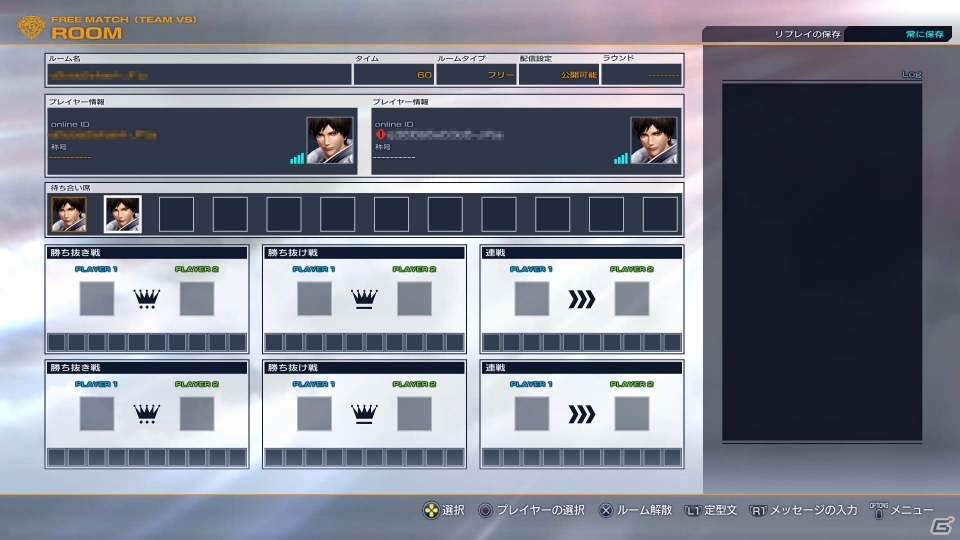The image size is (960, 540).
Task: Take PLAYER 1 slot in lower 勝ち抜き戦
Action: (x=97, y=414)
